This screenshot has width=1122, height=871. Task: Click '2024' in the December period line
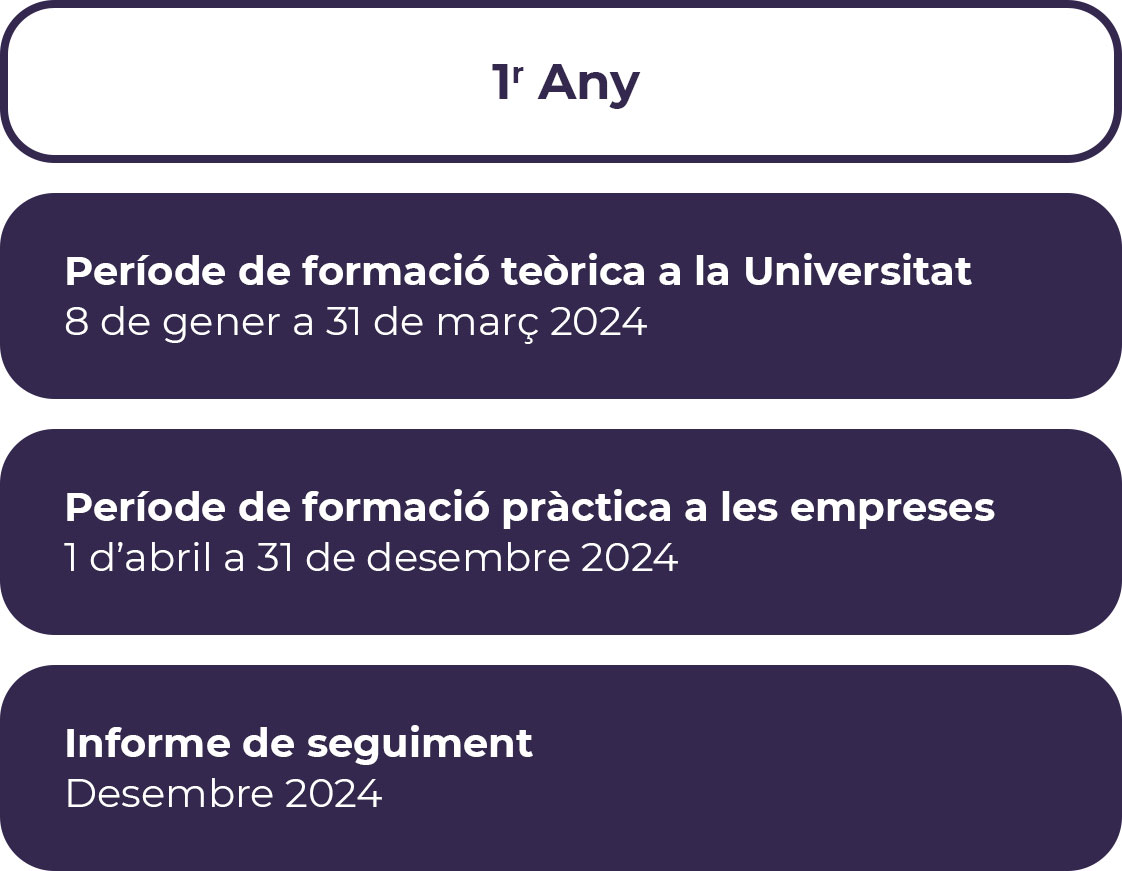pyautogui.click(x=629, y=558)
